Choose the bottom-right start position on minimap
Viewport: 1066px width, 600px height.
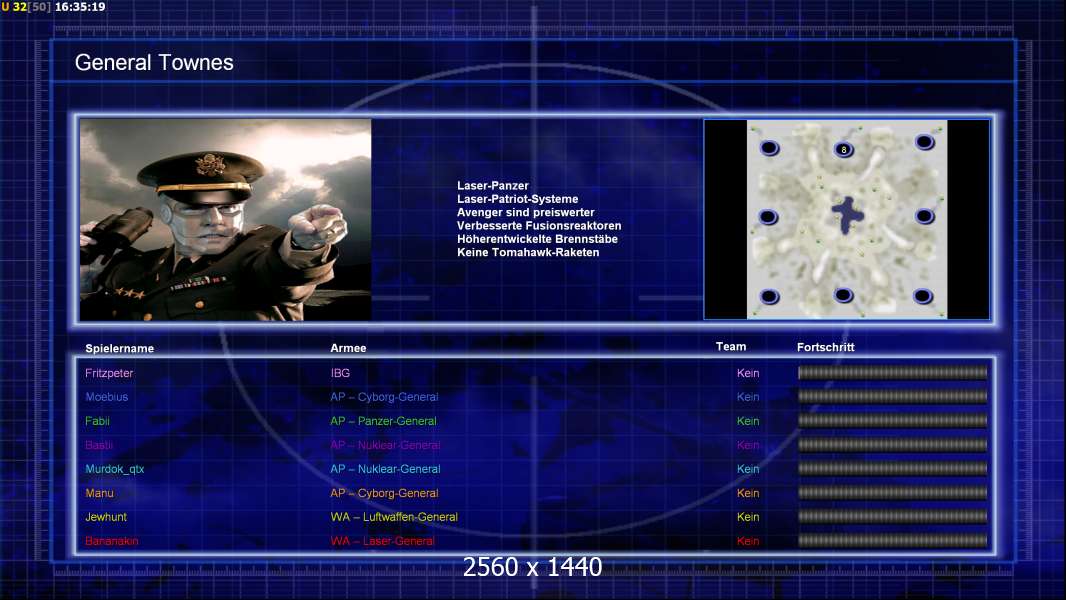(x=922, y=295)
